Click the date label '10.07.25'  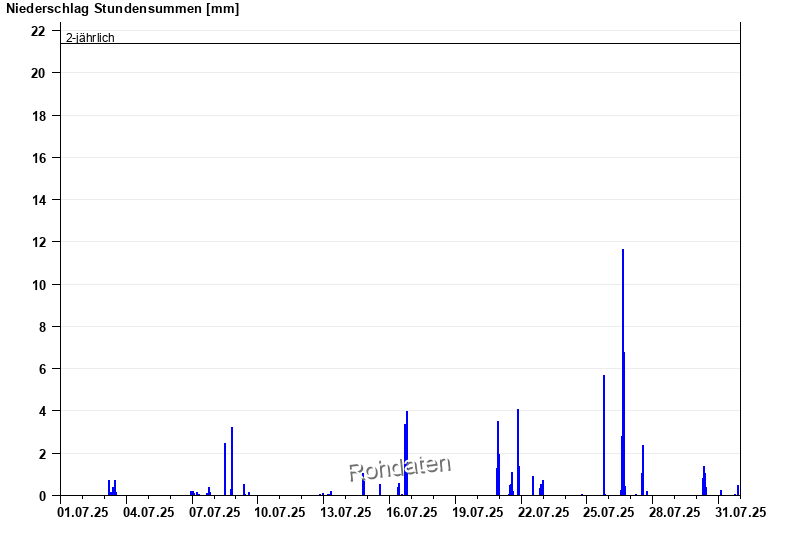coord(280,512)
